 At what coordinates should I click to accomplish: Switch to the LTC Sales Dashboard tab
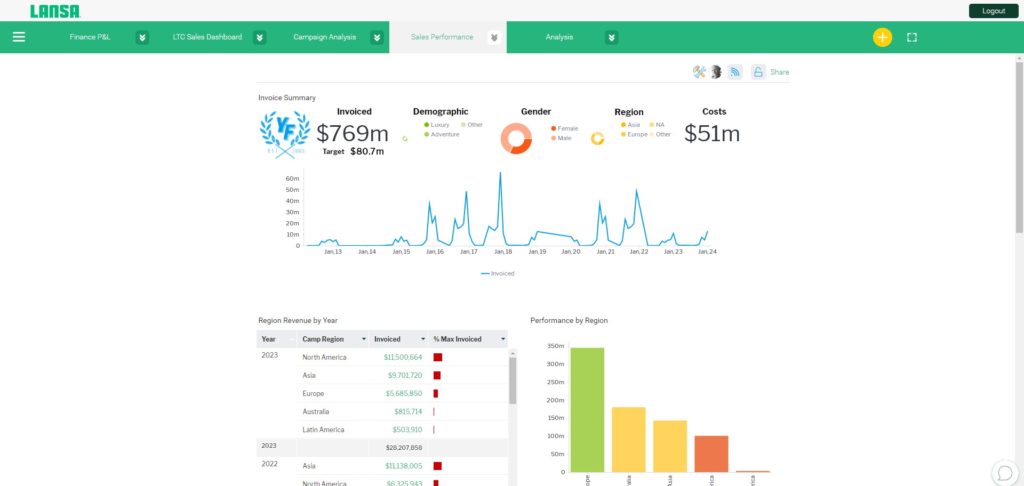tap(207, 37)
